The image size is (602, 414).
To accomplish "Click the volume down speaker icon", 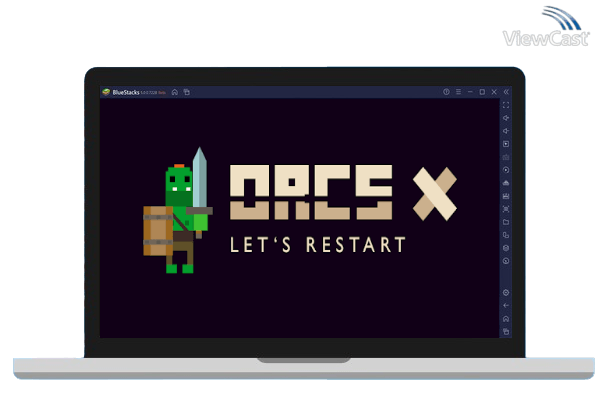I will tap(506, 131).
